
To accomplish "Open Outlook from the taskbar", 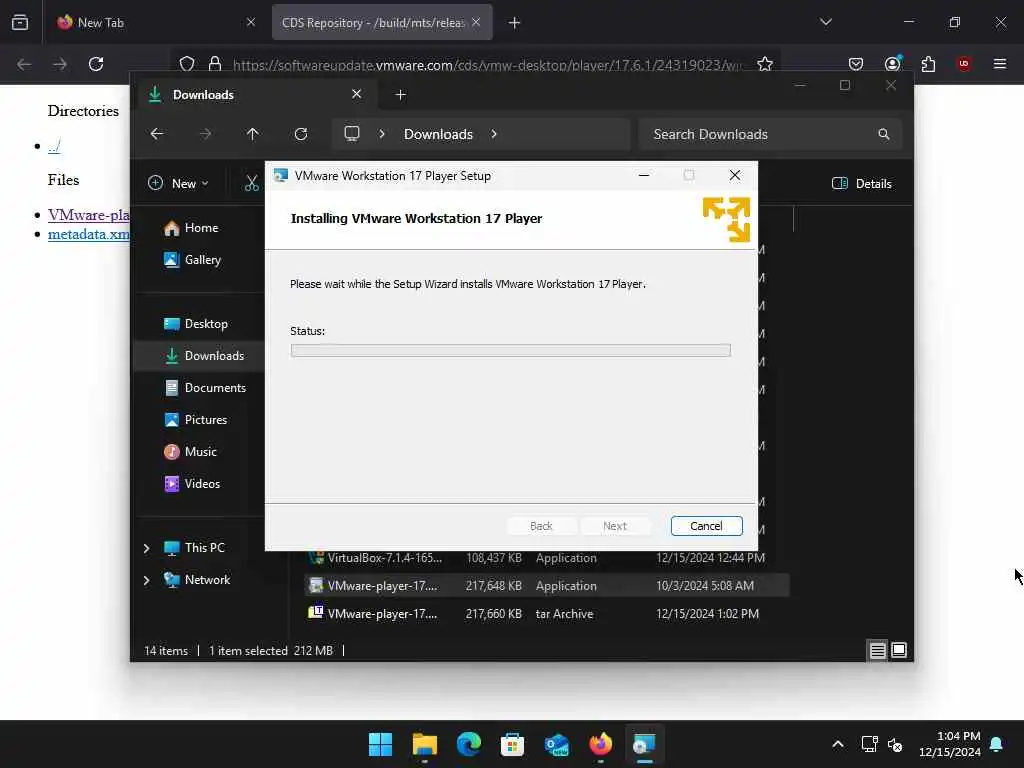I will [x=556, y=744].
